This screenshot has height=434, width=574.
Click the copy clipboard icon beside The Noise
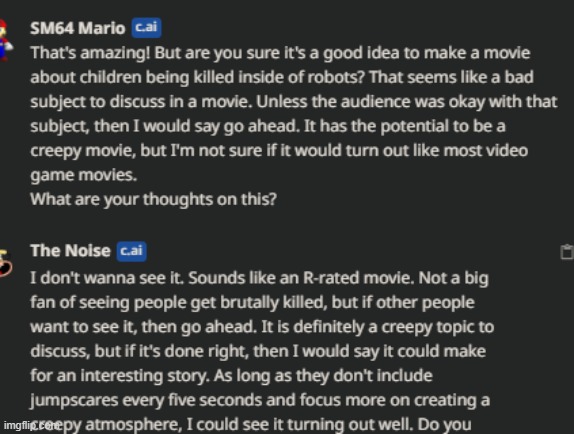click(567, 252)
